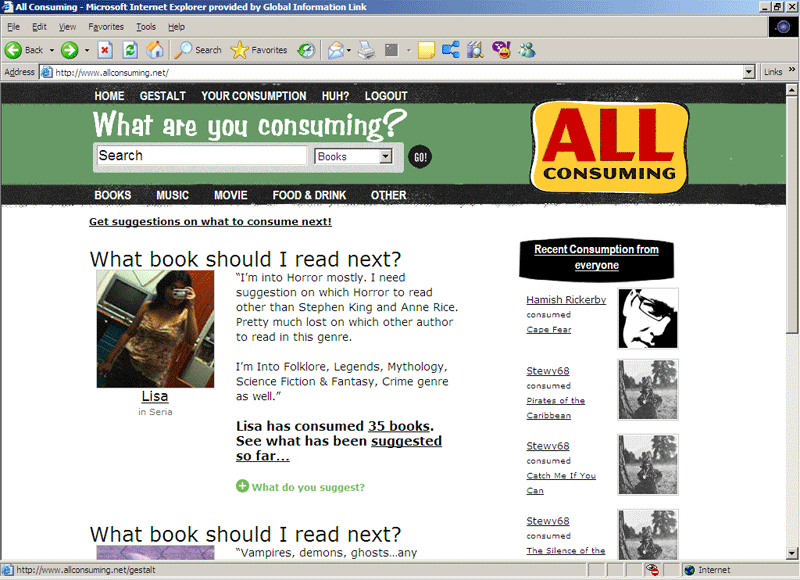Image resolution: width=800 pixels, height=580 pixels.
Task: Open the View menu
Action: pos(67,27)
